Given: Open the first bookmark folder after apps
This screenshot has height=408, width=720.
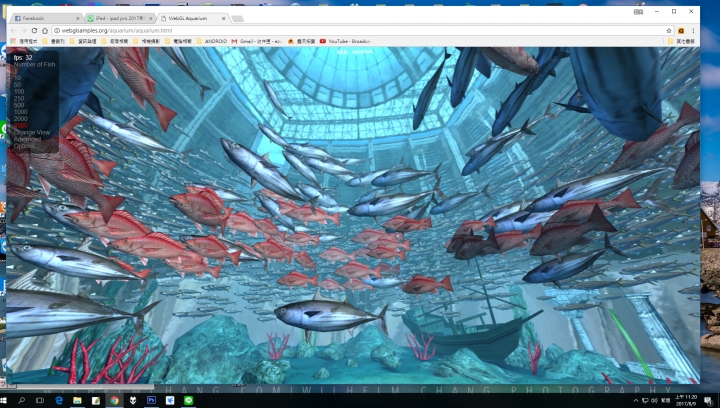Looking at the screenshot, I should point(54,41).
